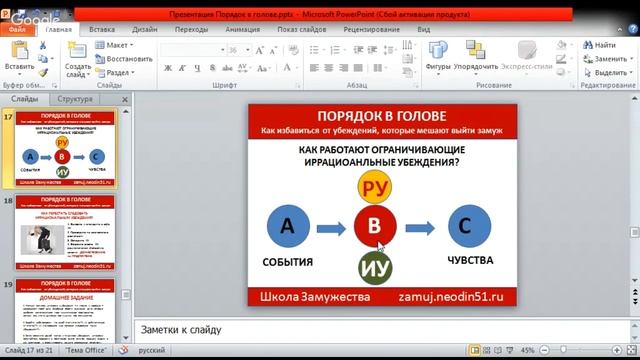640x360 pixels.
Task: Click the Create slide (Создать слайд) icon
Action: (77, 50)
